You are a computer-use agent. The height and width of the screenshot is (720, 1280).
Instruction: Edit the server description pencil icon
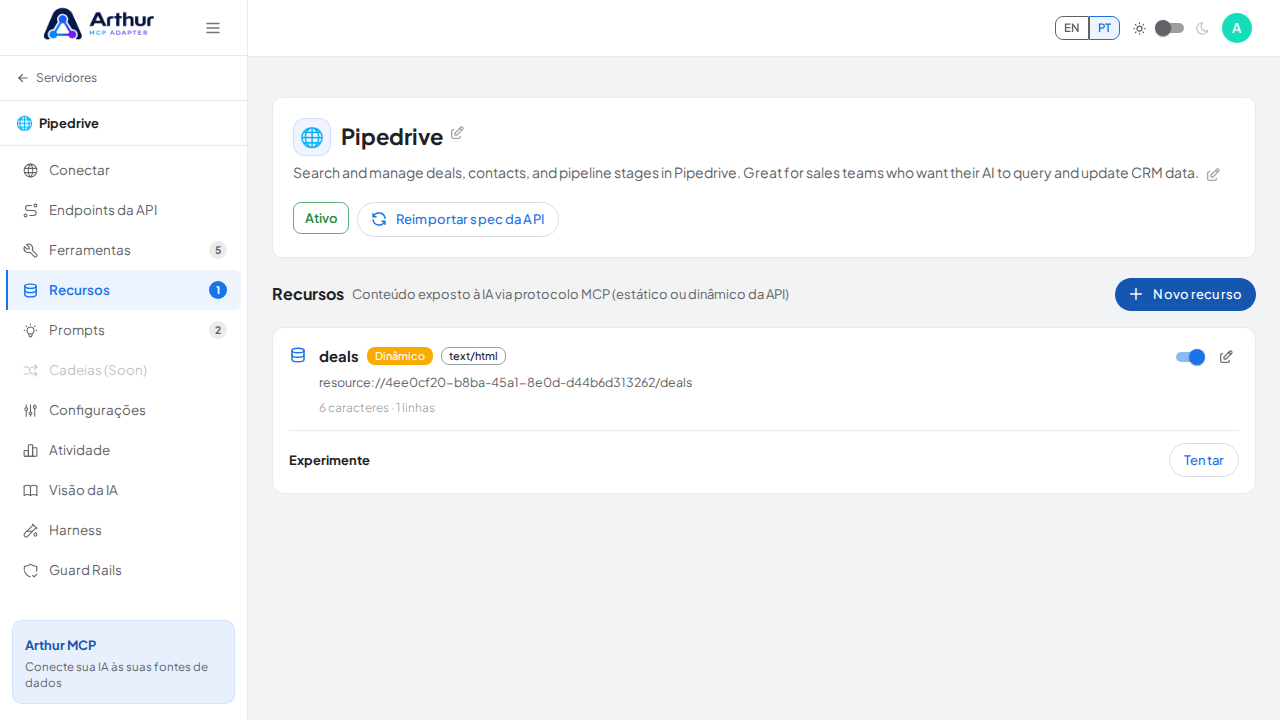(x=1213, y=174)
